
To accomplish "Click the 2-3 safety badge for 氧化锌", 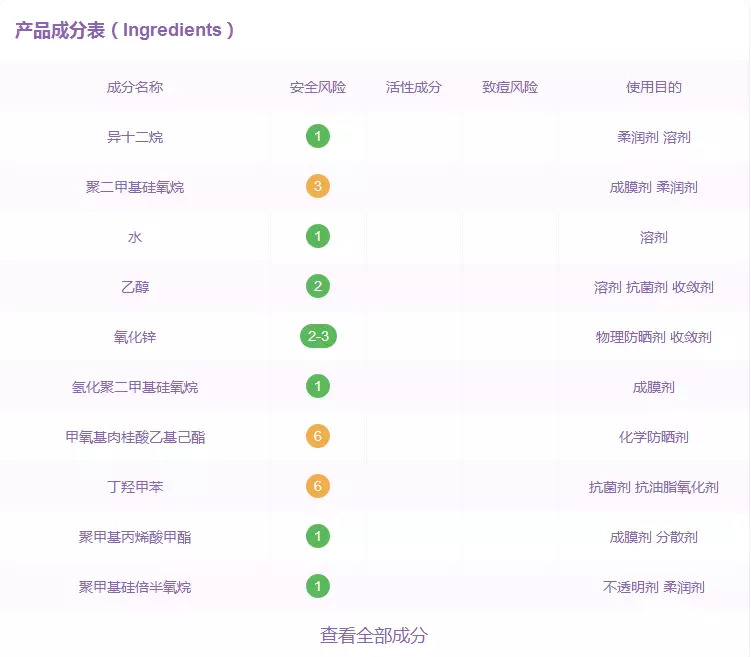I will point(319,336).
